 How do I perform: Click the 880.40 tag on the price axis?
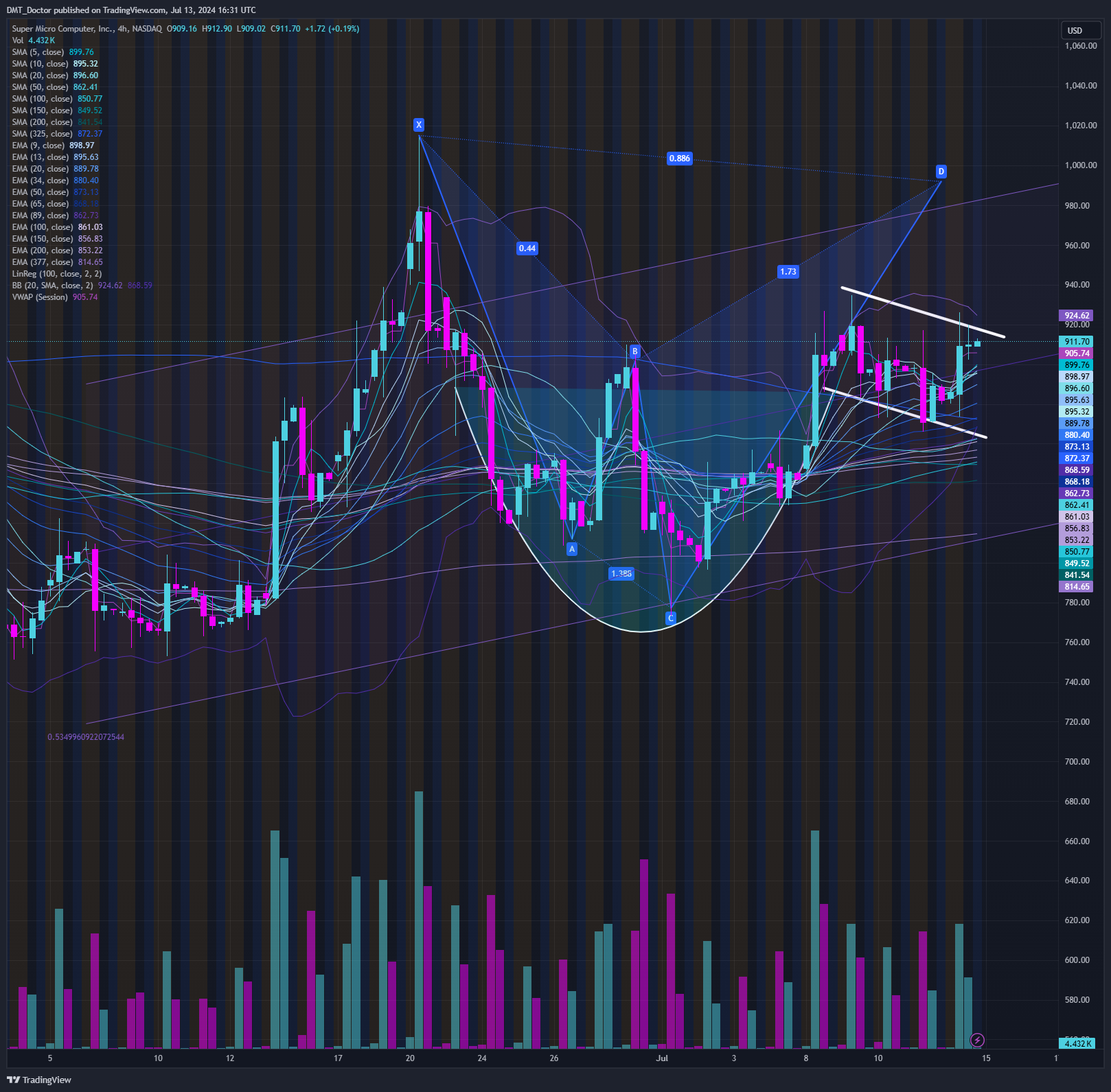(x=1077, y=435)
